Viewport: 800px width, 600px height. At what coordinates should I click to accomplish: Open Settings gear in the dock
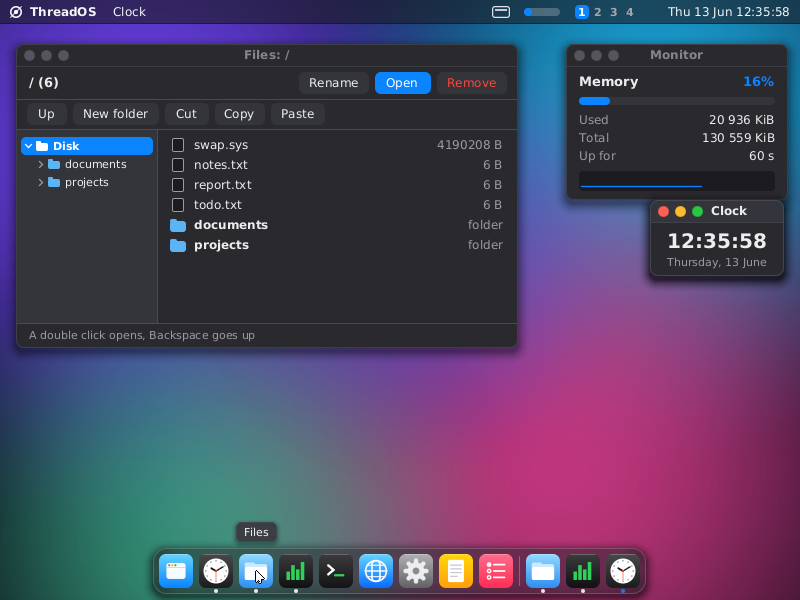point(416,571)
